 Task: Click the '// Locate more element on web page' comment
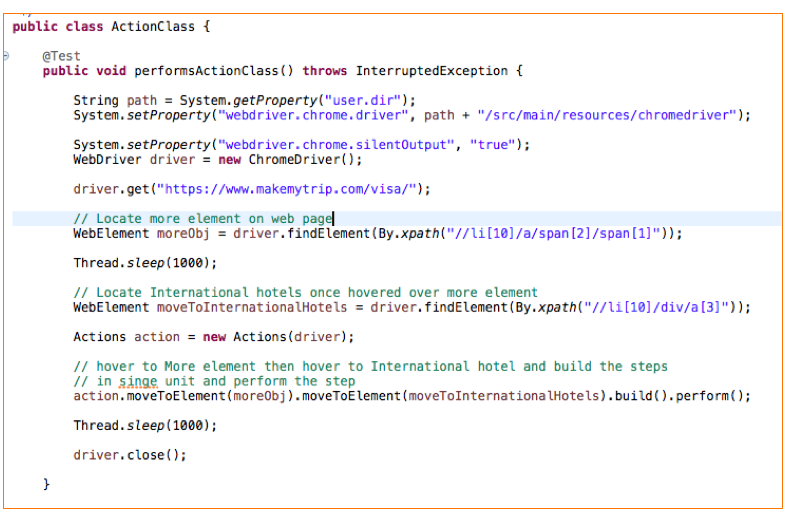[x=203, y=219]
